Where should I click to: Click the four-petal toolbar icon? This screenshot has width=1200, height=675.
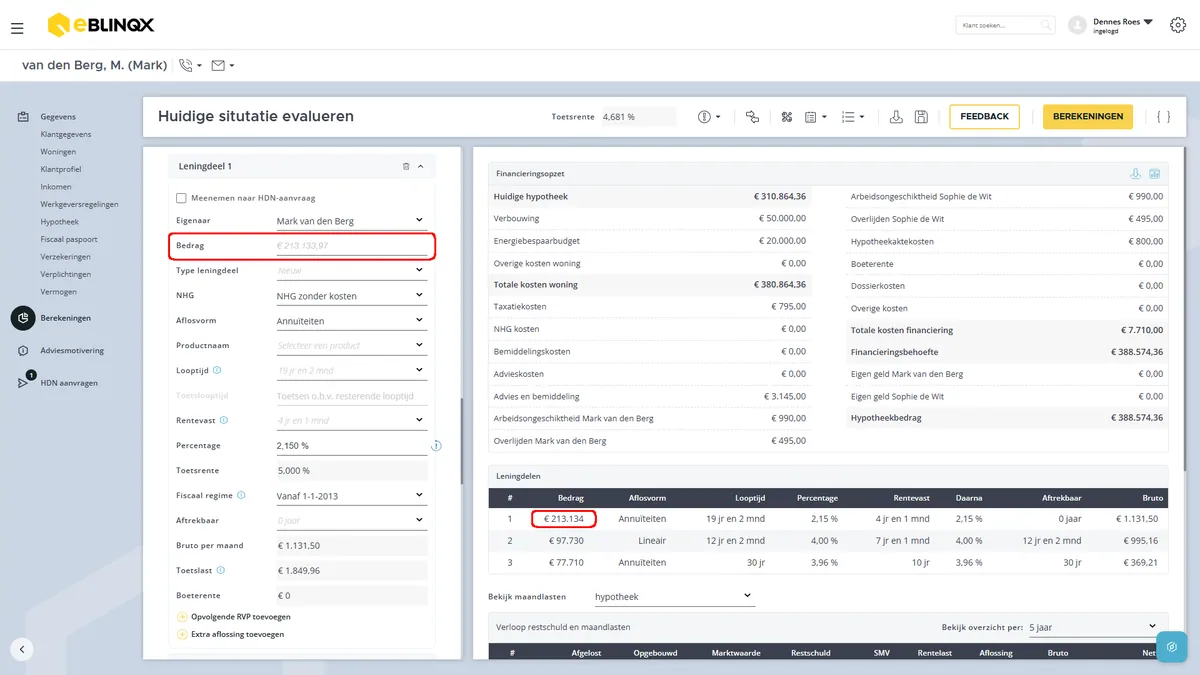tap(787, 117)
